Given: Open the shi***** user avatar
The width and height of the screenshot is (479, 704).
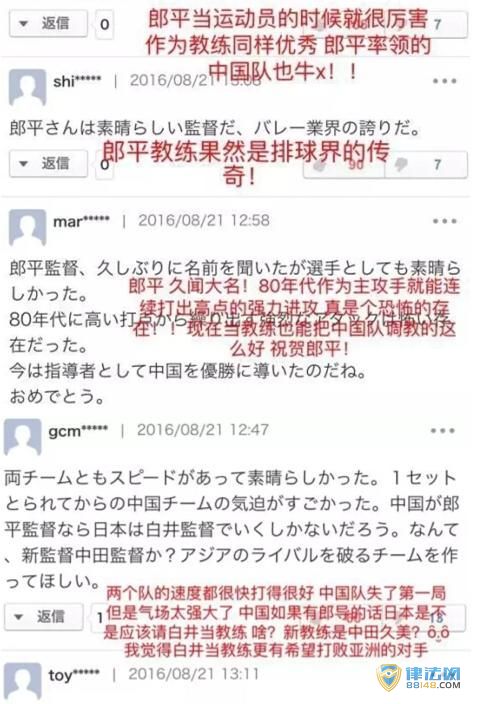Looking at the screenshot, I should point(27,87).
